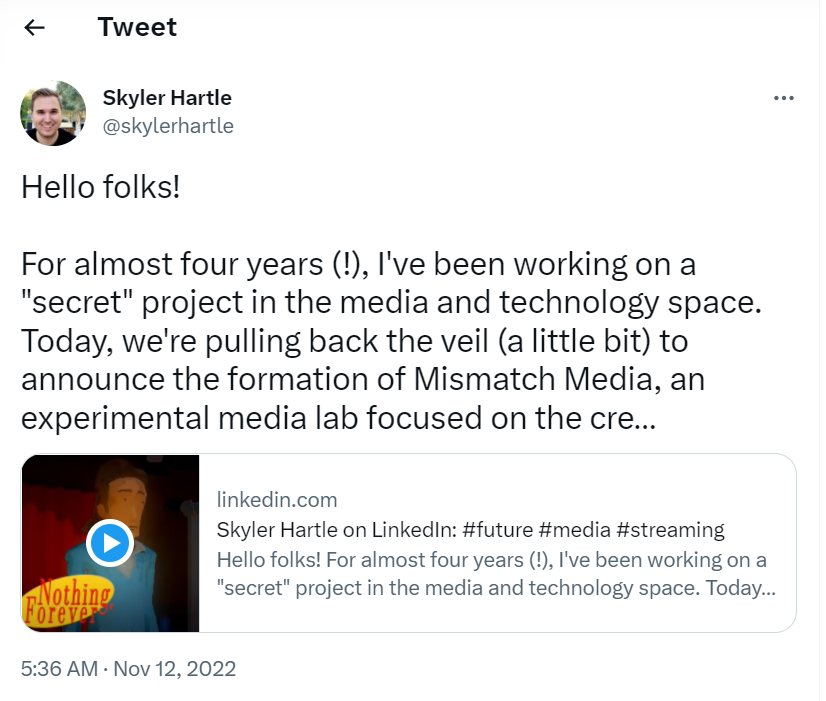
Task: Click the "Hello folks!" greeting line
Action: (101, 186)
